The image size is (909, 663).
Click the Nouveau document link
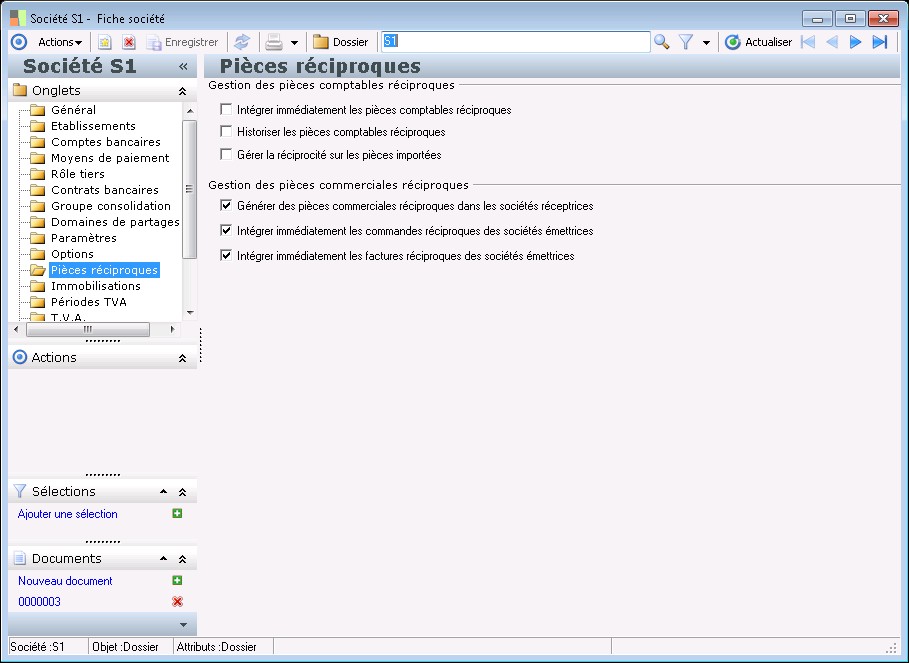(65, 581)
